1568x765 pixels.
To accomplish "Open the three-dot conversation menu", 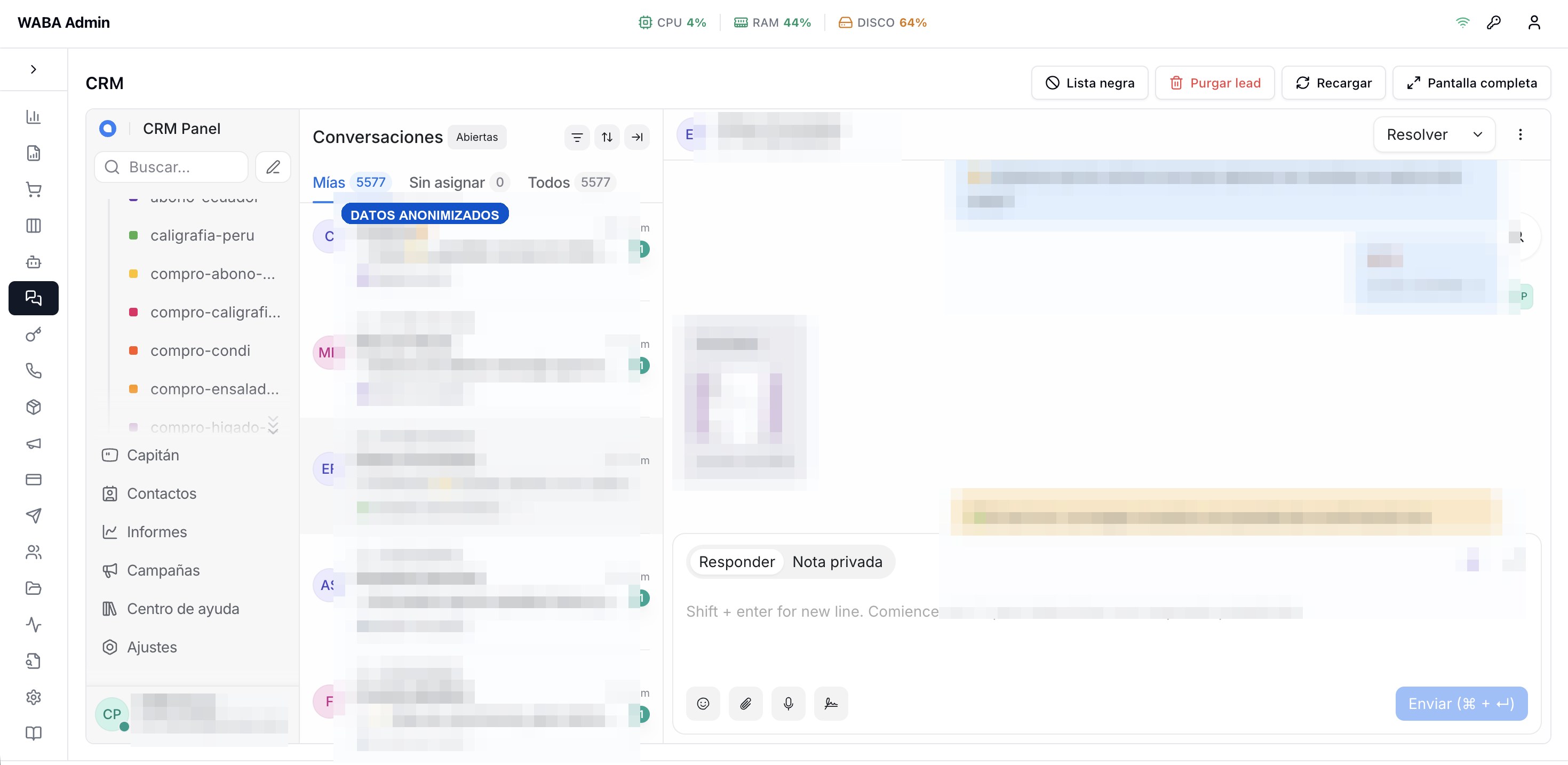I will pos(1520,134).
